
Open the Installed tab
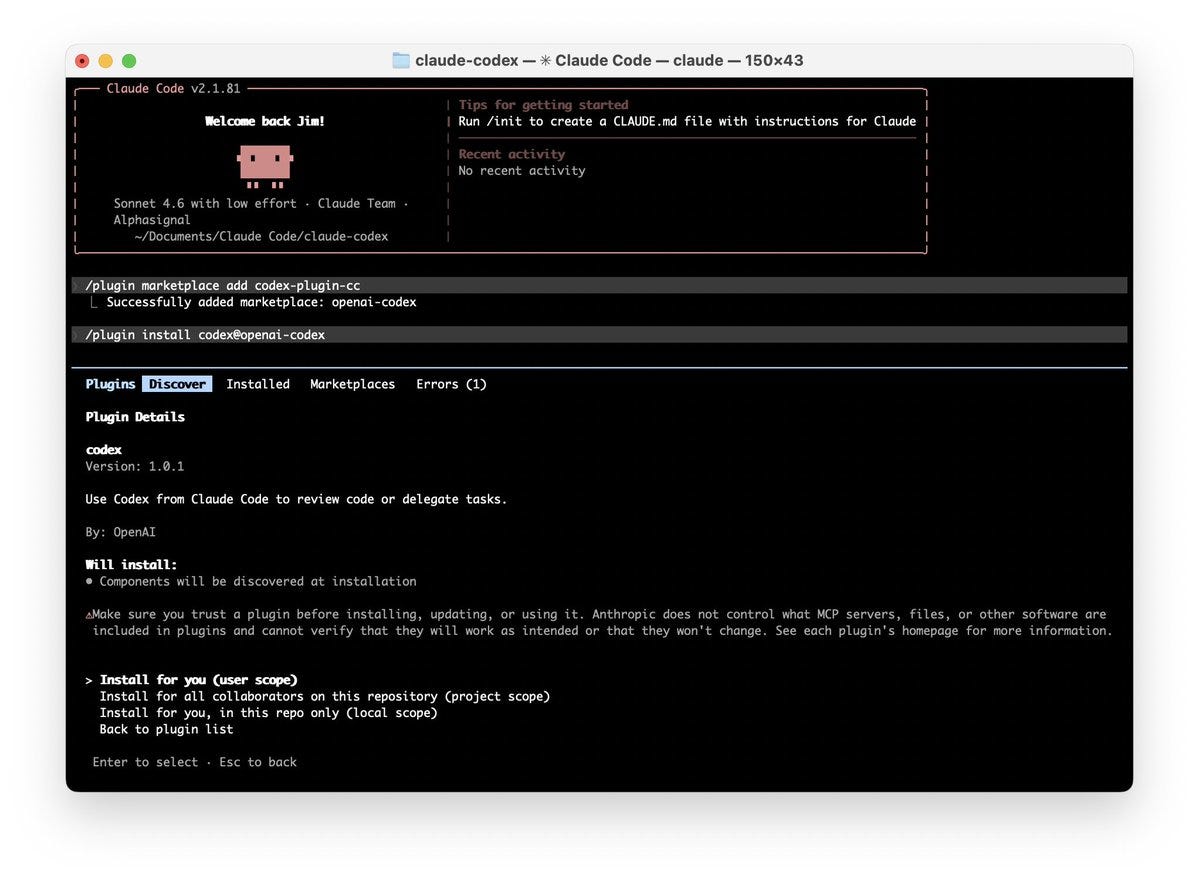(x=258, y=384)
